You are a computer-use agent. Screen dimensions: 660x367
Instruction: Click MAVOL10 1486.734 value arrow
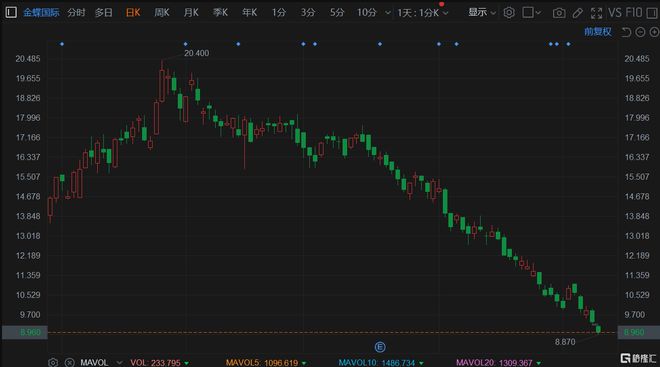pos(421,363)
